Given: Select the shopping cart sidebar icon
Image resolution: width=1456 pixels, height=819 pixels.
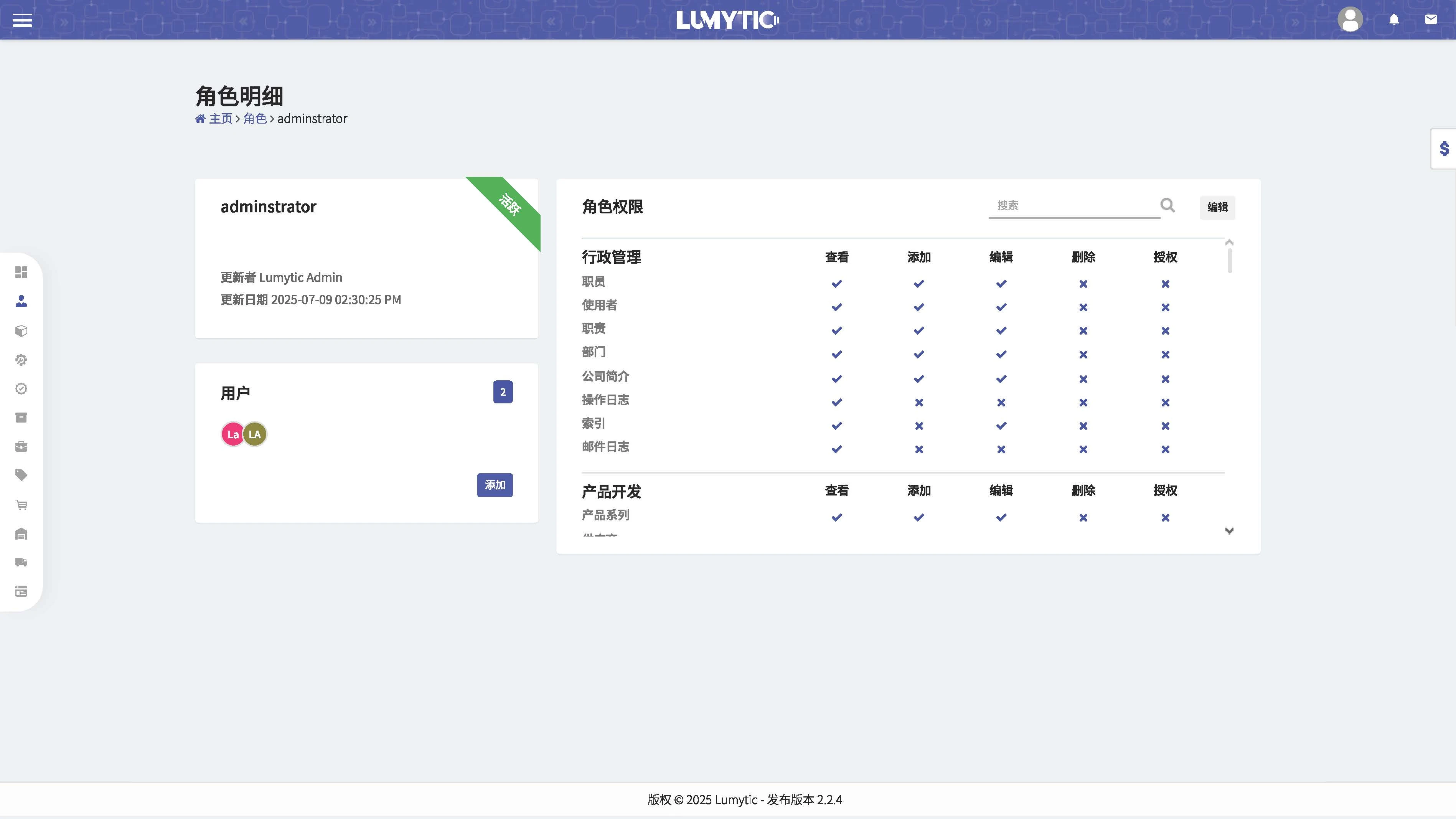Looking at the screenshot, I should (21, 504).
